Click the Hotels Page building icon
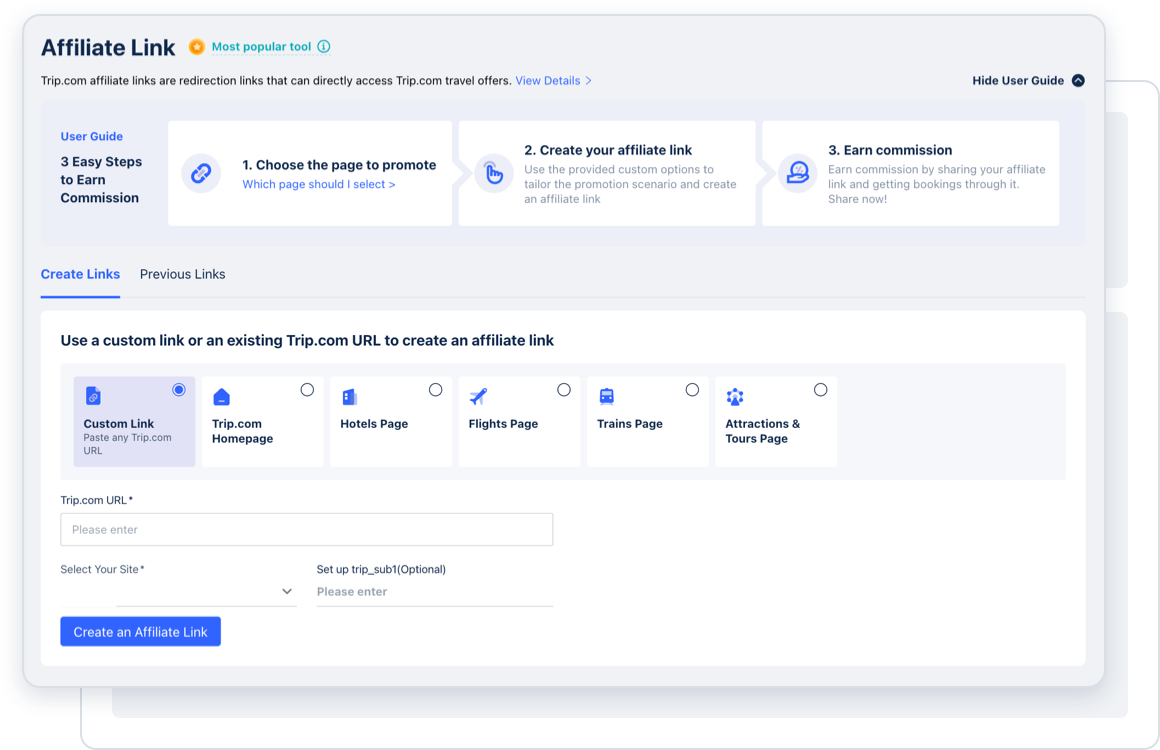 [349, 397]
